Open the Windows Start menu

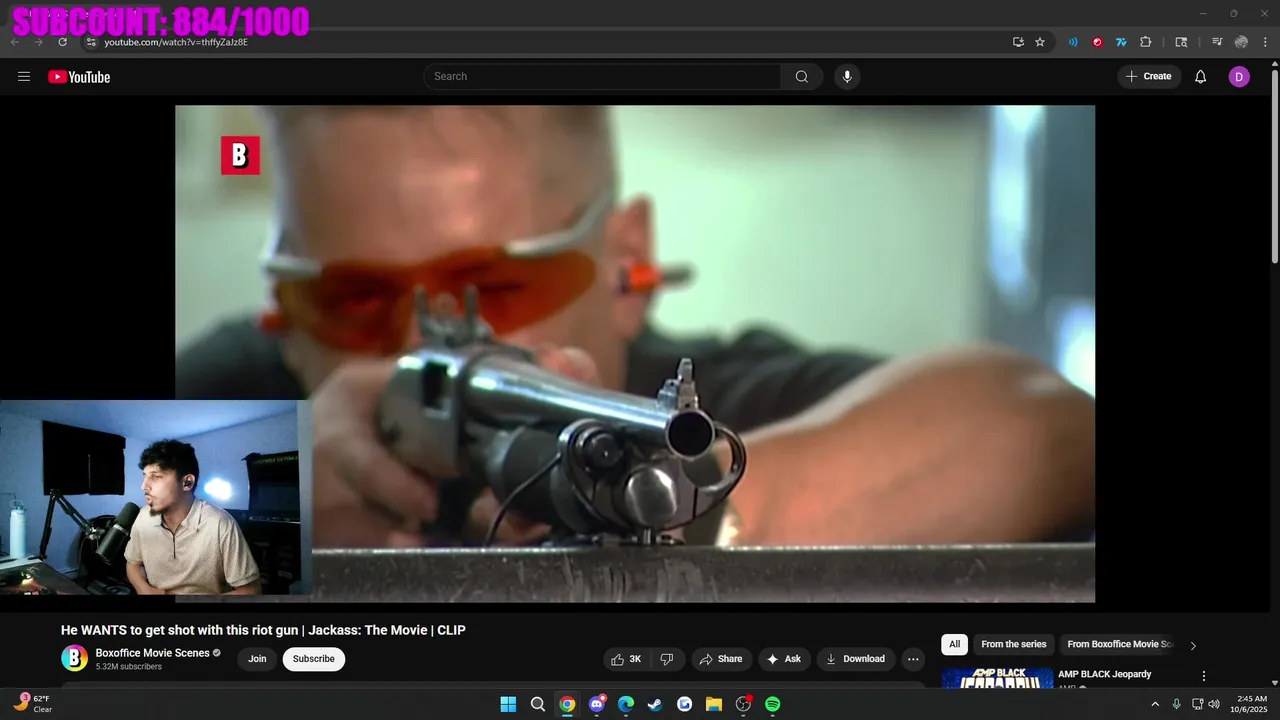[x=508, y=704]
